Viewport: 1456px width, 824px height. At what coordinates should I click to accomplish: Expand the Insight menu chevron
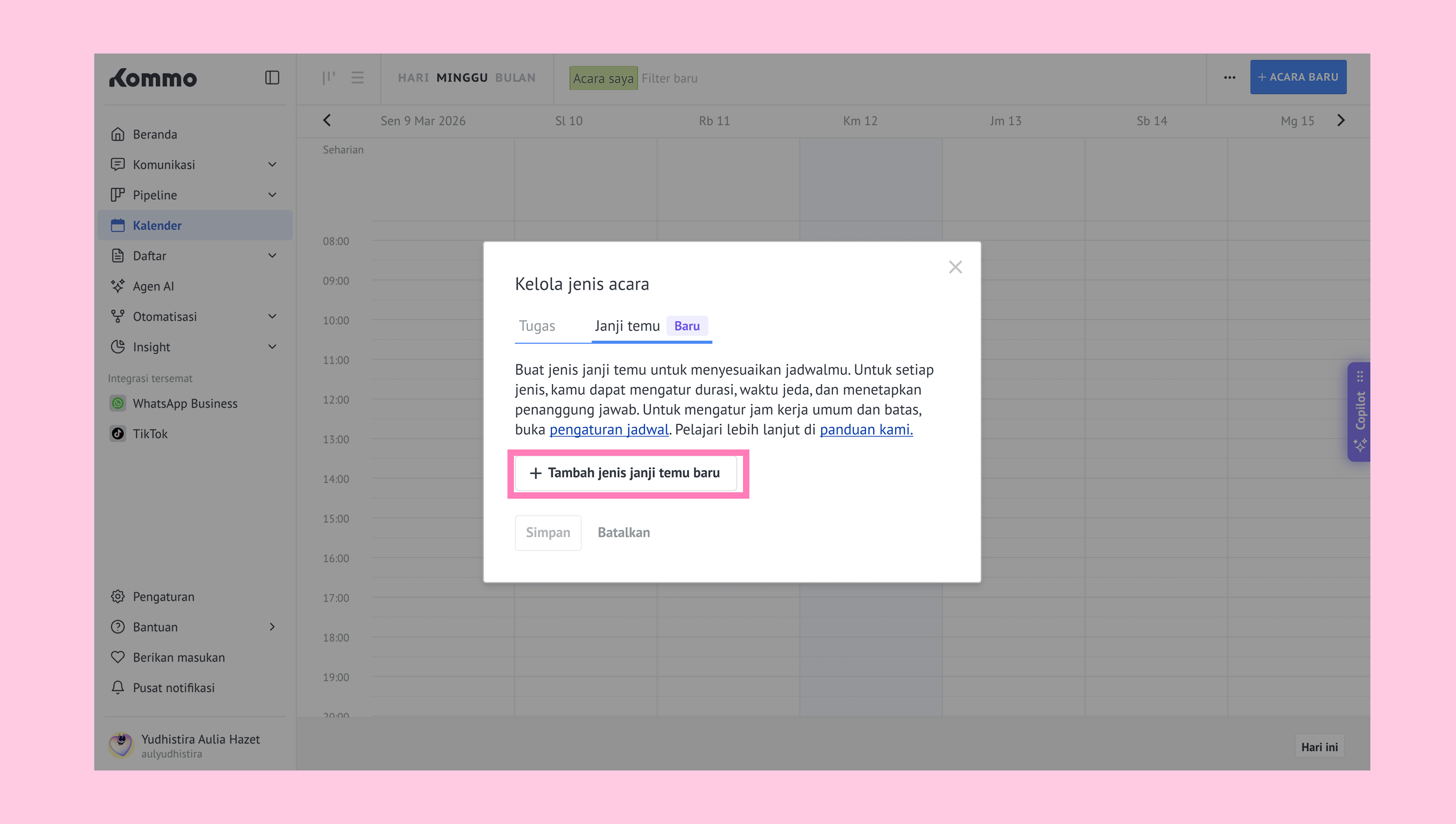(272, 347)
